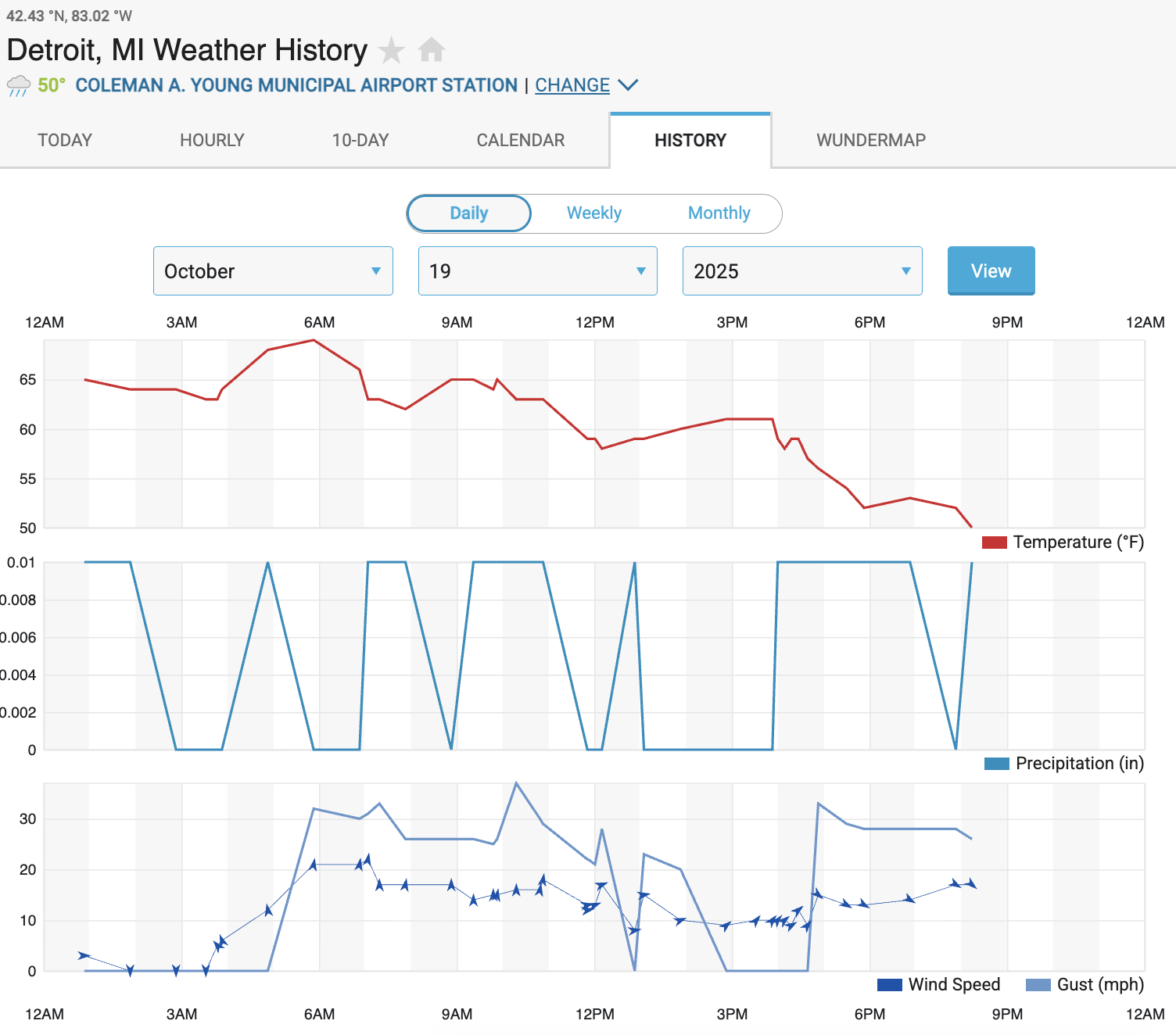Go to the Calendar tab
The width and height of the screenshot is (1176, 1035).
521,141
